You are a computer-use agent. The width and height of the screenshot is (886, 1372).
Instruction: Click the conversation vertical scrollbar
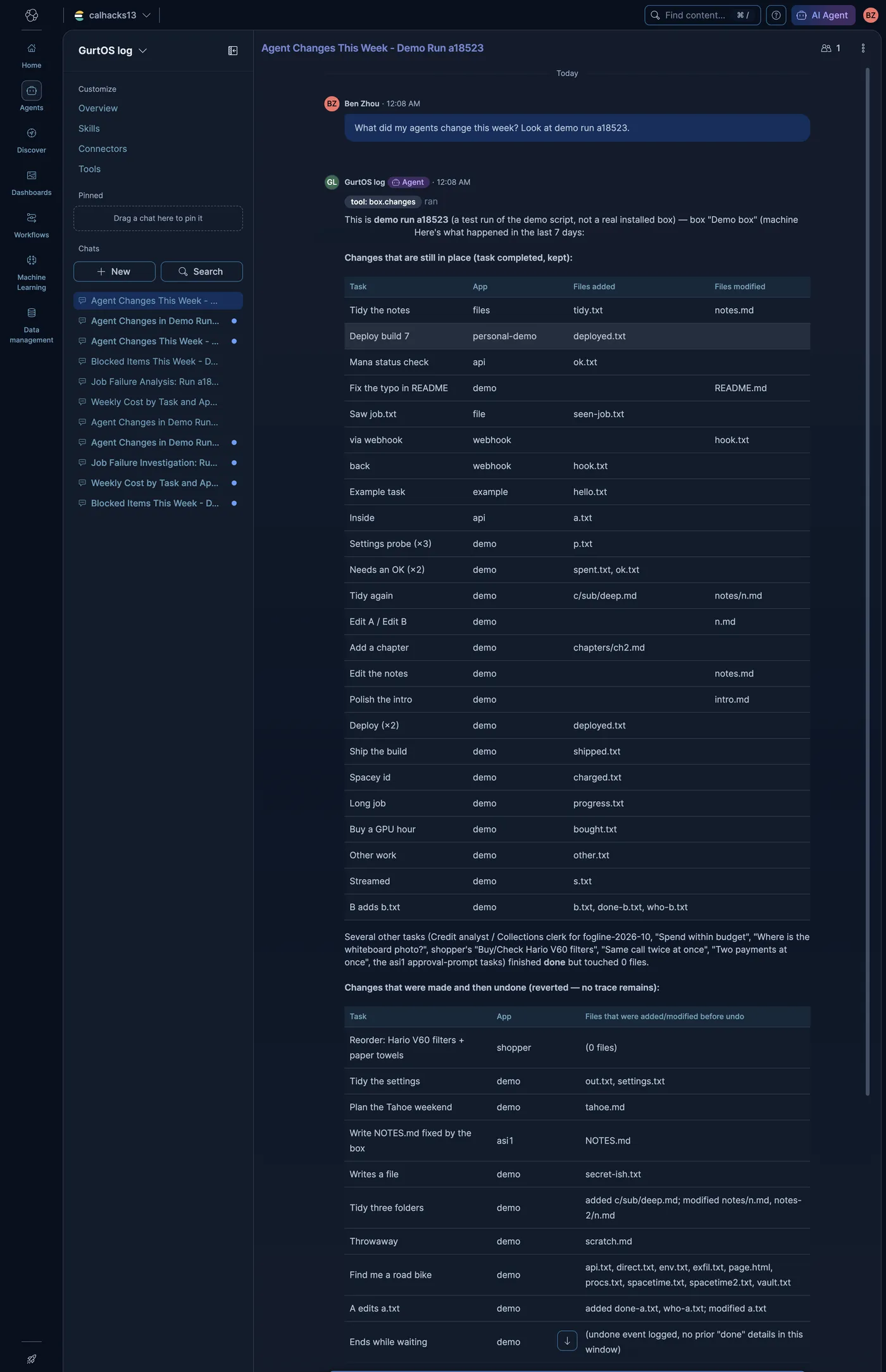[x=868, y=582]
